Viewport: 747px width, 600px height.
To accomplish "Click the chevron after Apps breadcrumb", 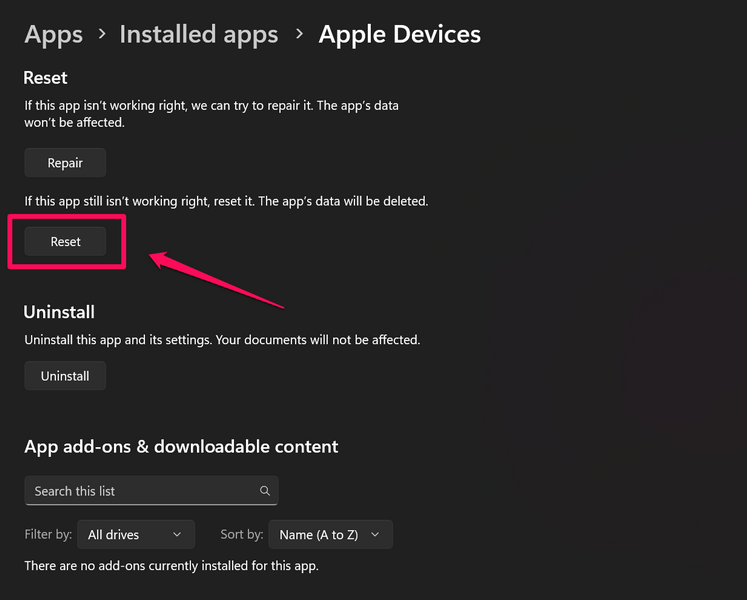I will pyautogui.click(x=101, y=35).
